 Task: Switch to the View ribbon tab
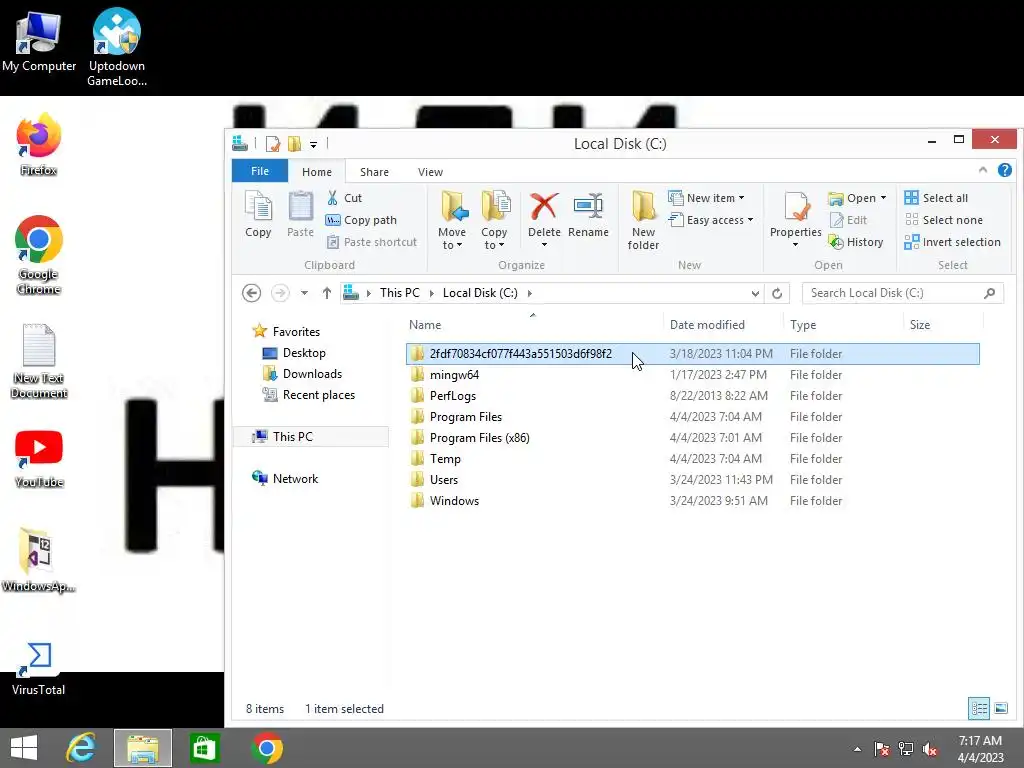click(430, 172)
